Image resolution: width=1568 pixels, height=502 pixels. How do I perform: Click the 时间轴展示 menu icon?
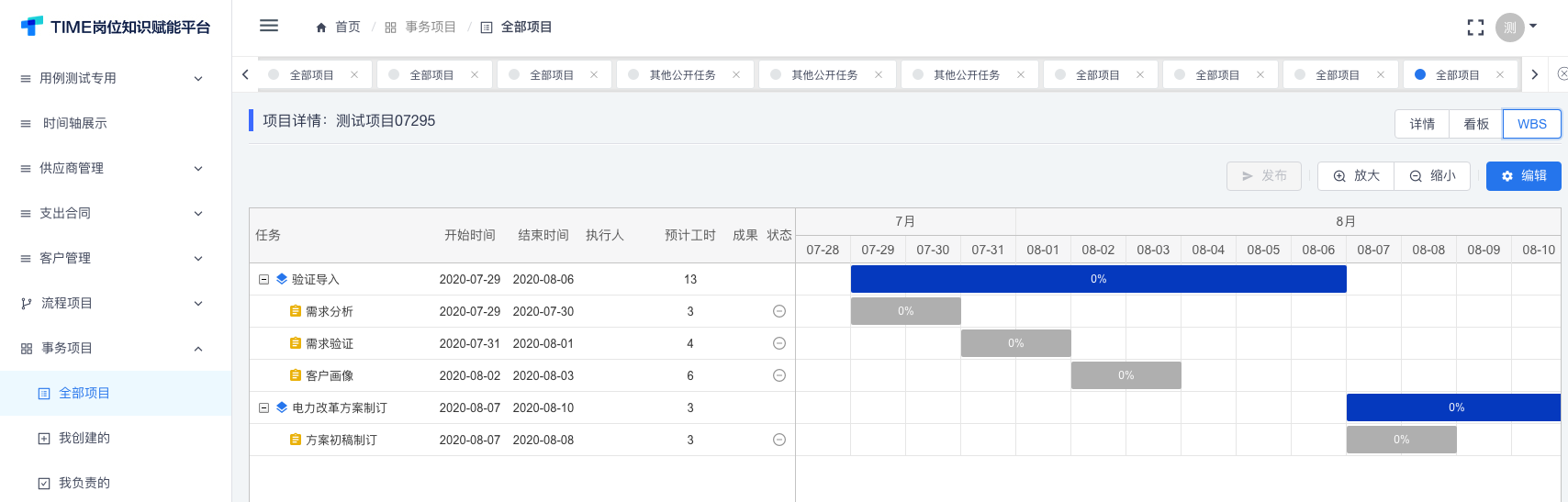[x=26, y=124]
